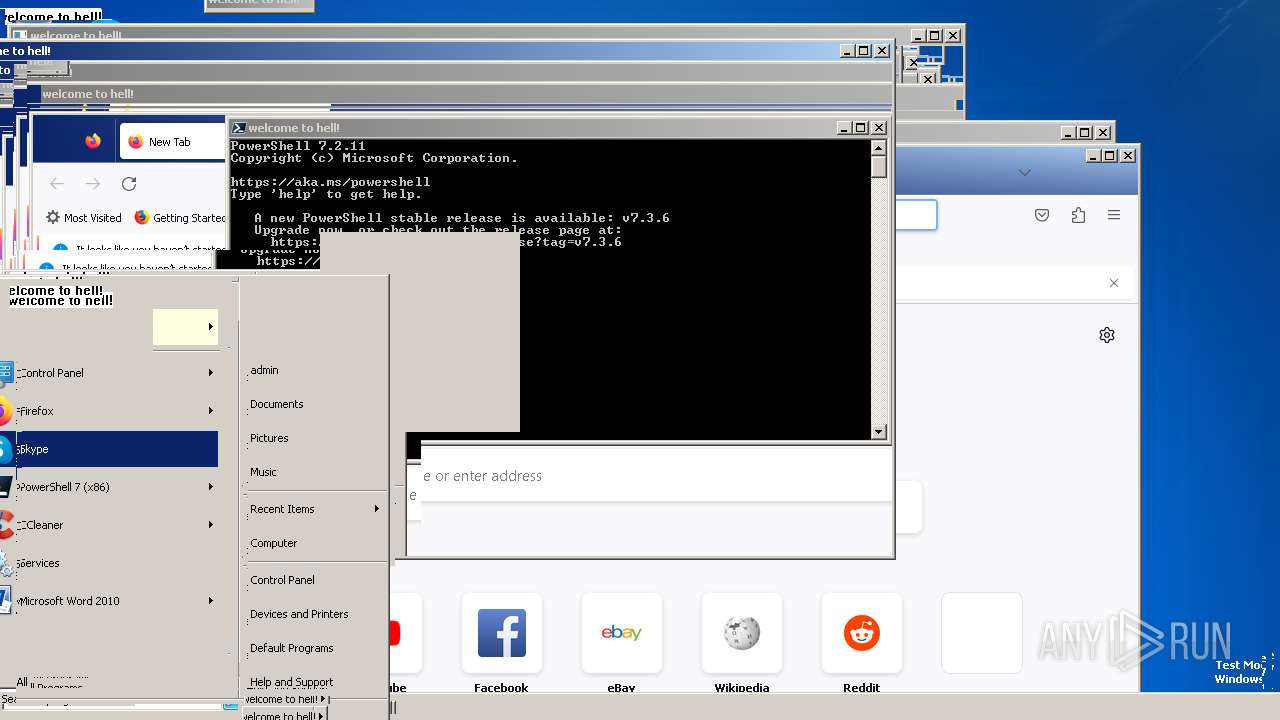Screen dimensions: 1280x720
Task: Expand the Recent Items submenu arrow
Action: pyautogui.click(x=377, y=509)
